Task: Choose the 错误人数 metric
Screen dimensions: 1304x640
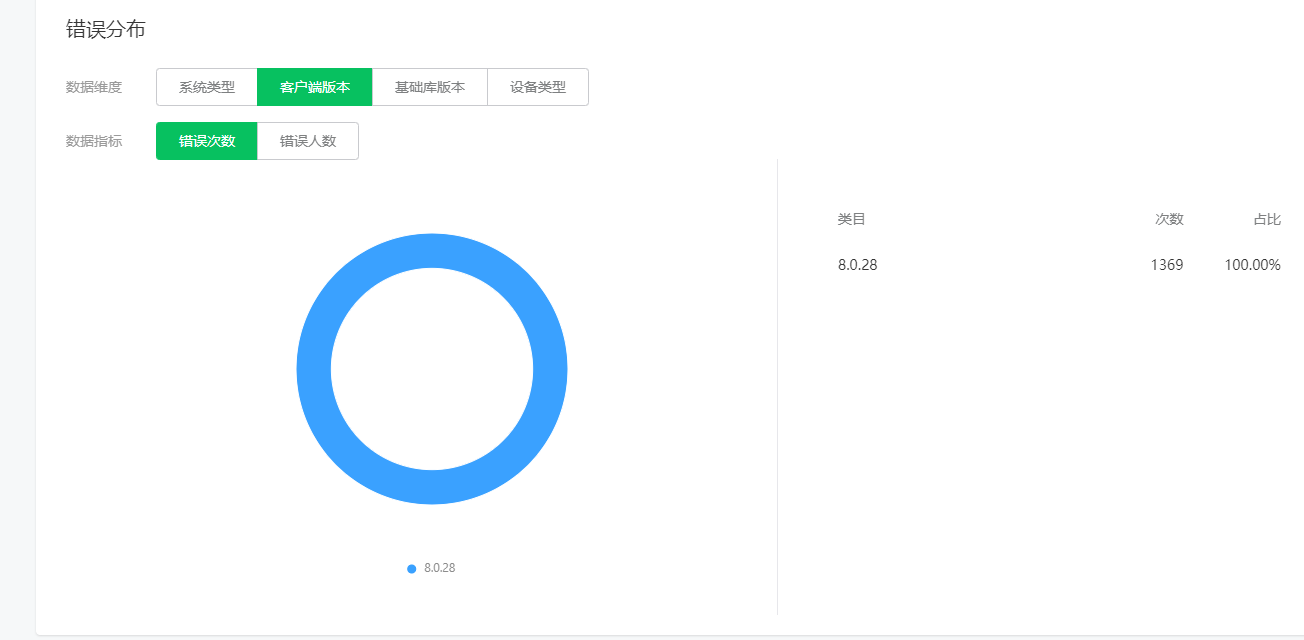Action: pyautogui.click(x=308, y=141)
